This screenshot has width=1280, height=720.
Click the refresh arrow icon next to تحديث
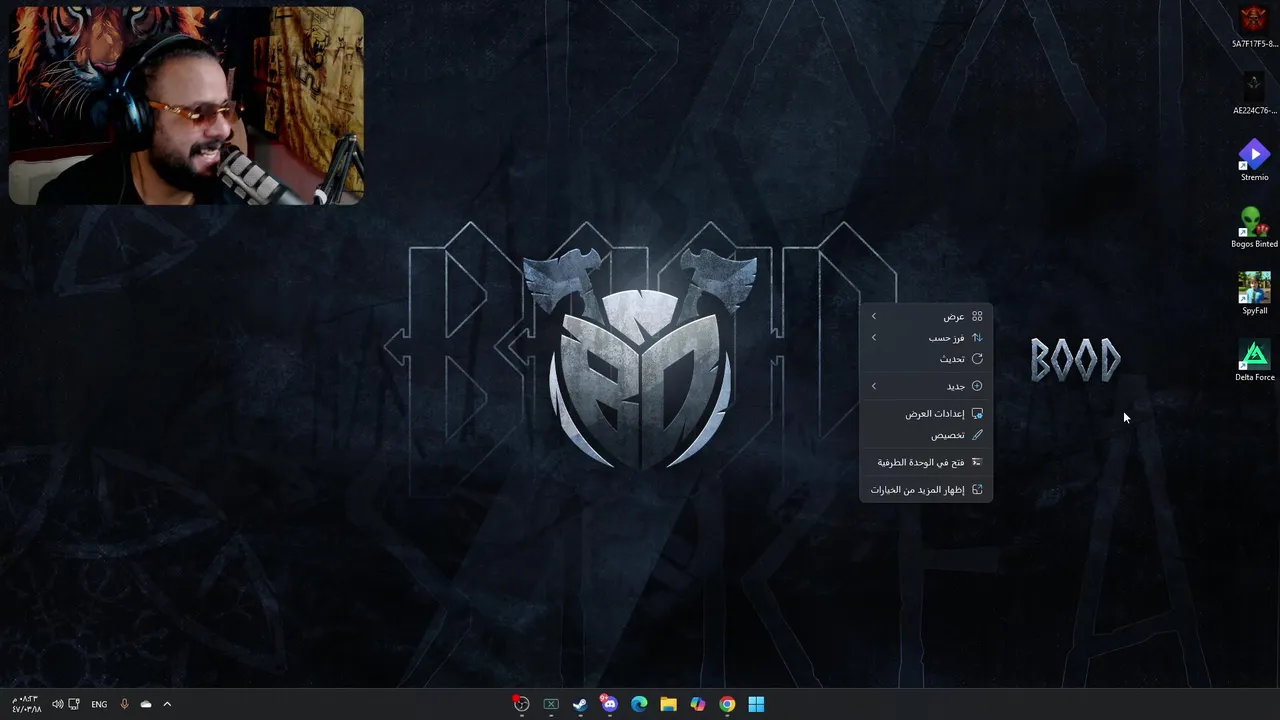click(x=977, y=358)
